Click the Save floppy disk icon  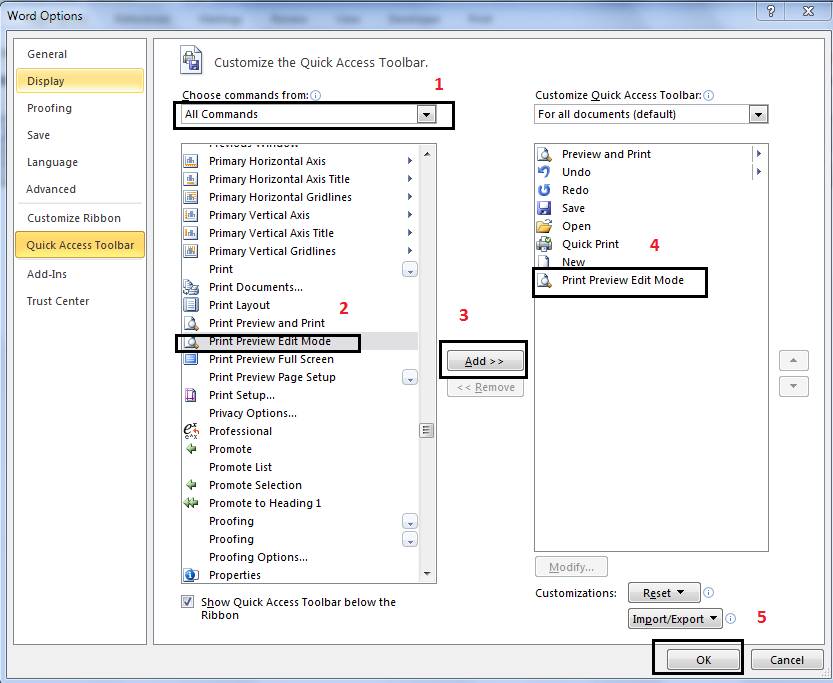pos(544,208)
